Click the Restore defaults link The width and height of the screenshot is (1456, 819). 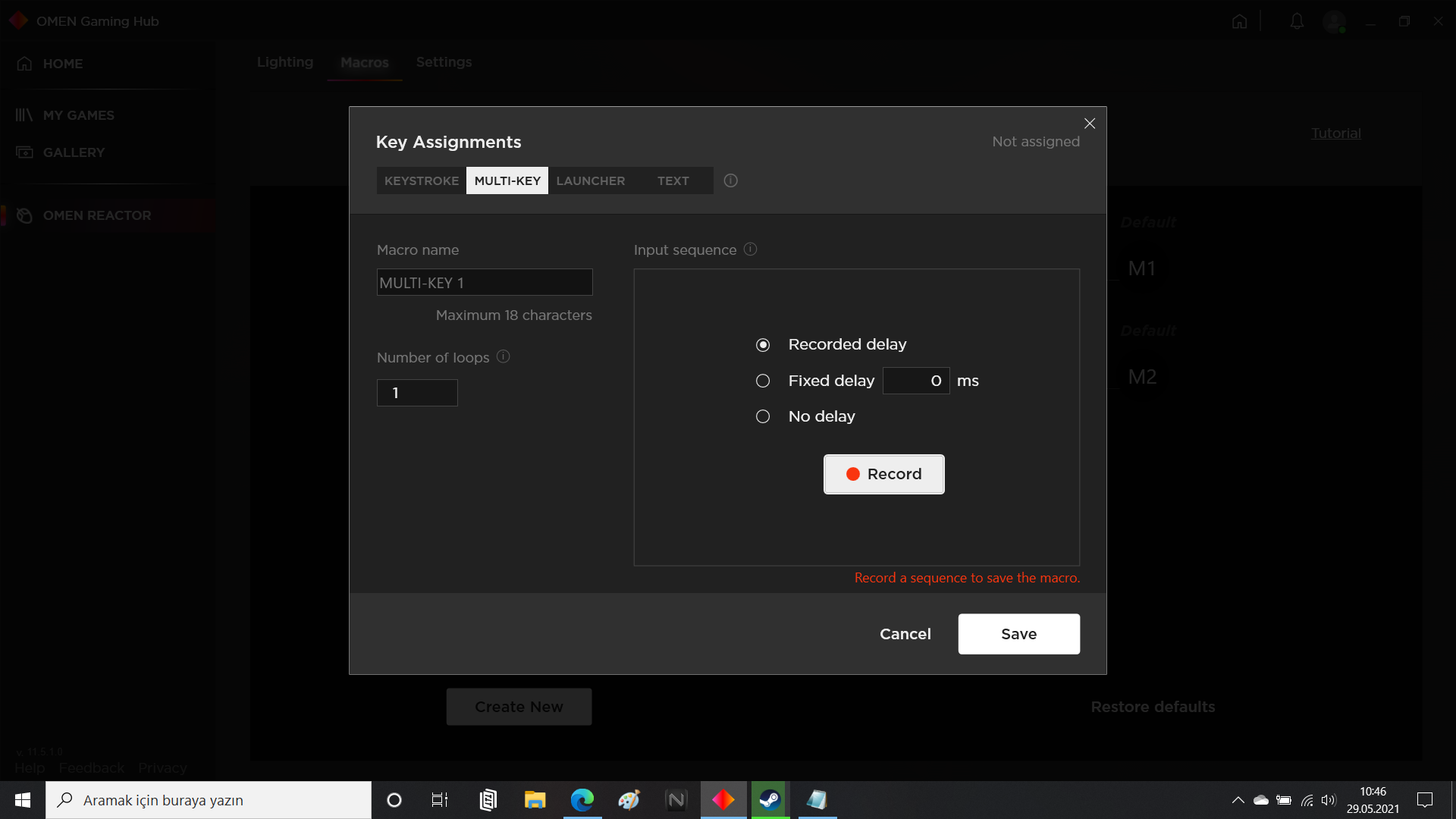1153,706
